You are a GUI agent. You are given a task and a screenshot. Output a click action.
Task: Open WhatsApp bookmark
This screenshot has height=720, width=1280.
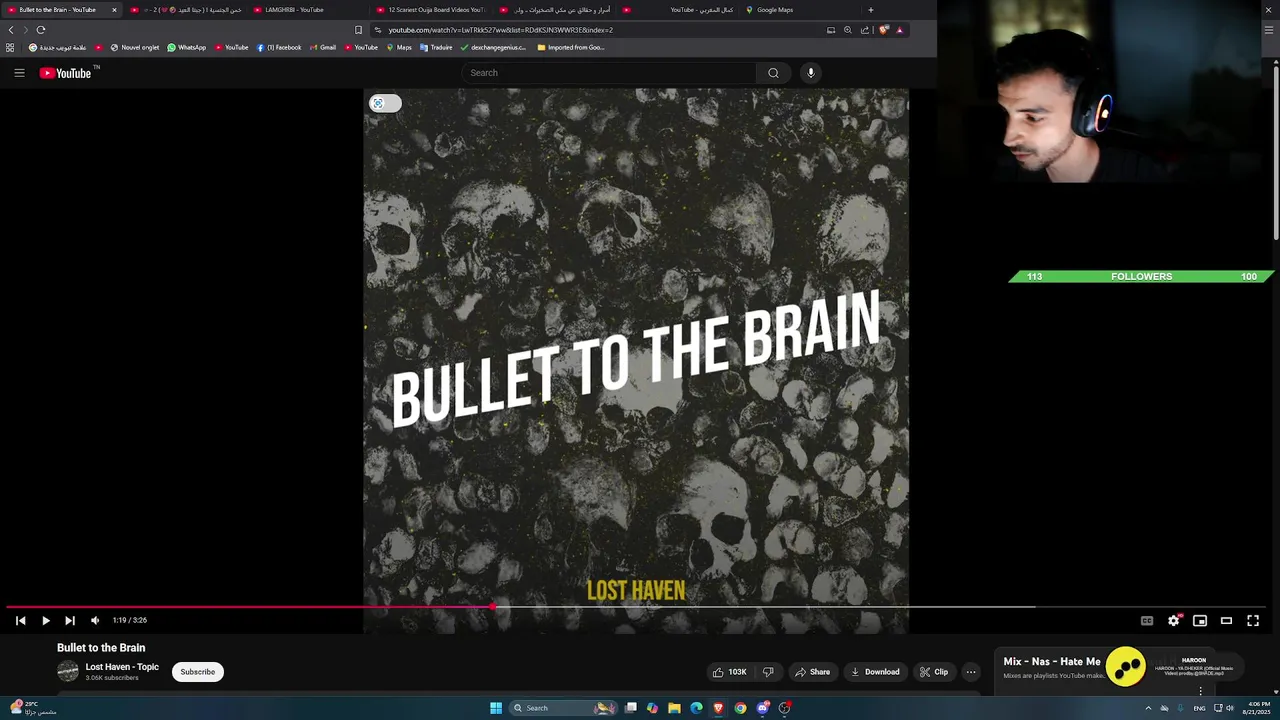click(x=186, y=47)
